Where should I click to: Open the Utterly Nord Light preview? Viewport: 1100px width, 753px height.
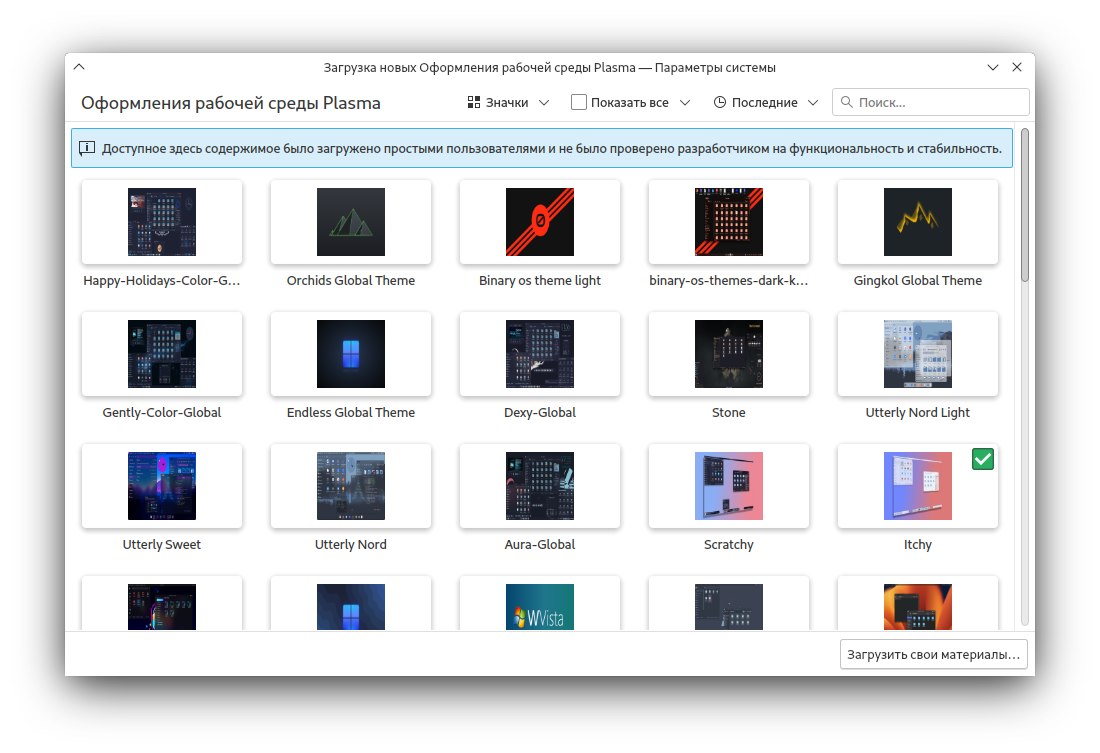(x=918, y=354)
